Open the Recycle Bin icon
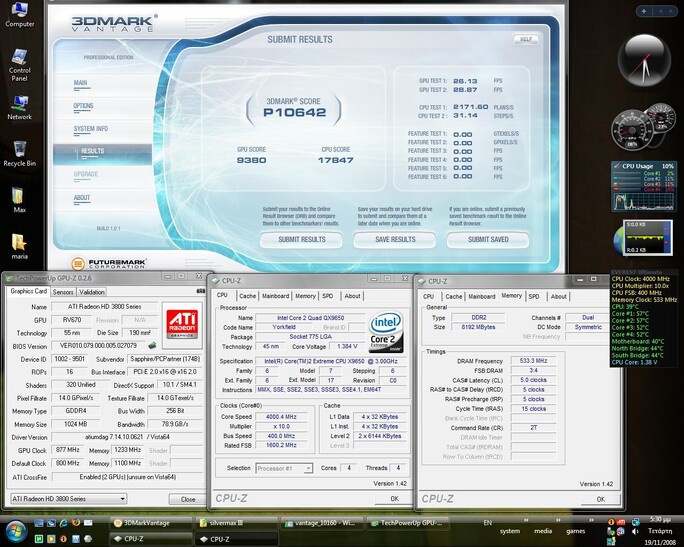The height and width of the screenshot is (547, 684). [x=19, y=154]
